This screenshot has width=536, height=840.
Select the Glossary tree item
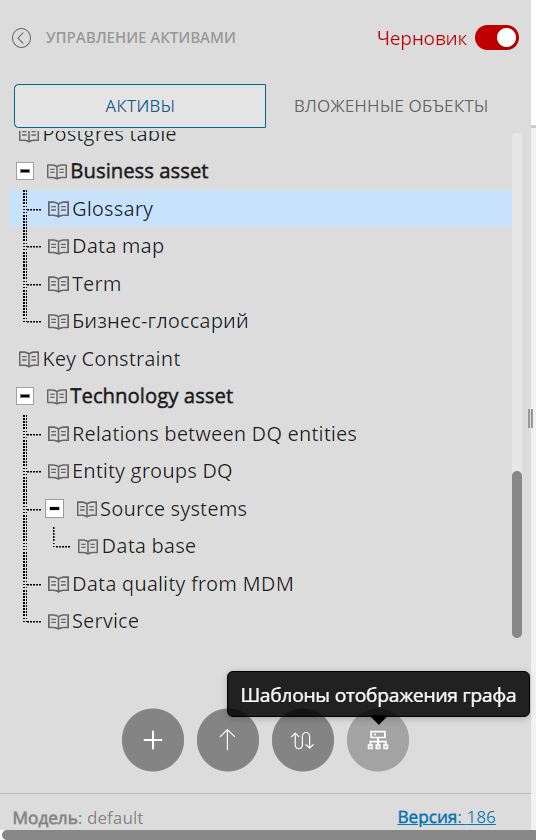pos(260,208)
